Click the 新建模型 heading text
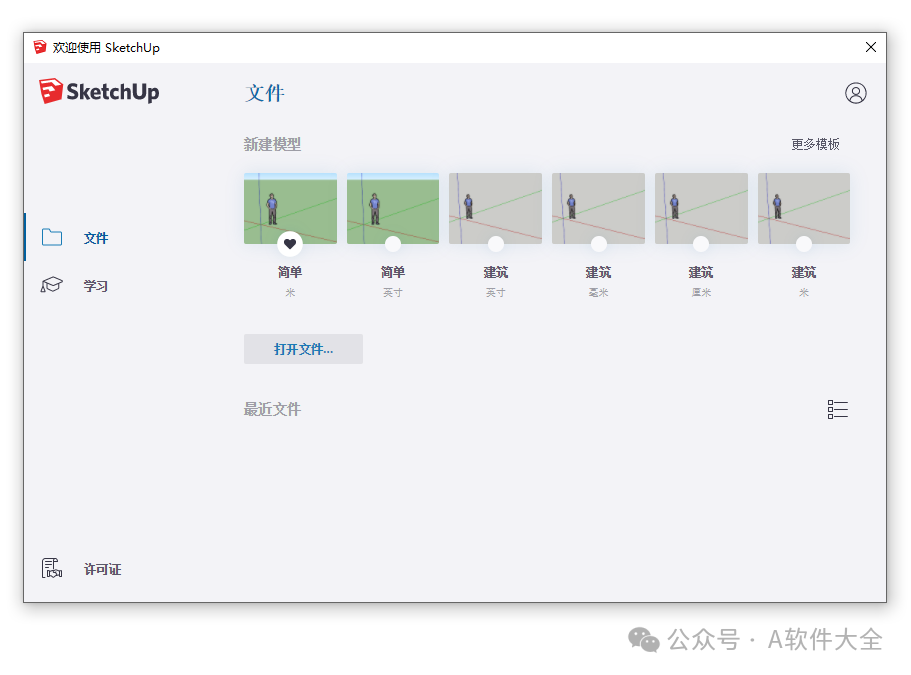Image resolution: width=911 pixels, height=675 pixels. pyautogui.click(x=272, y=144)
